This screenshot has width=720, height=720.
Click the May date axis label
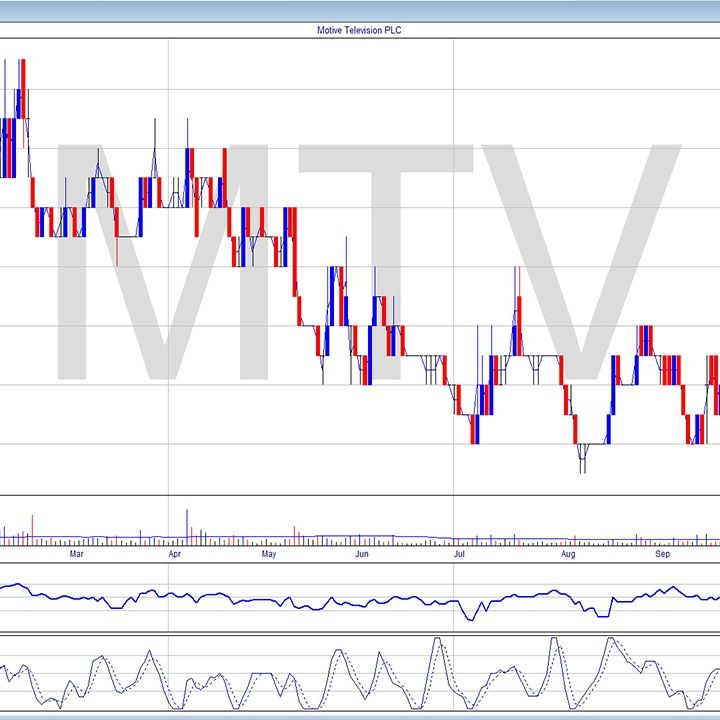coord(268,552)
